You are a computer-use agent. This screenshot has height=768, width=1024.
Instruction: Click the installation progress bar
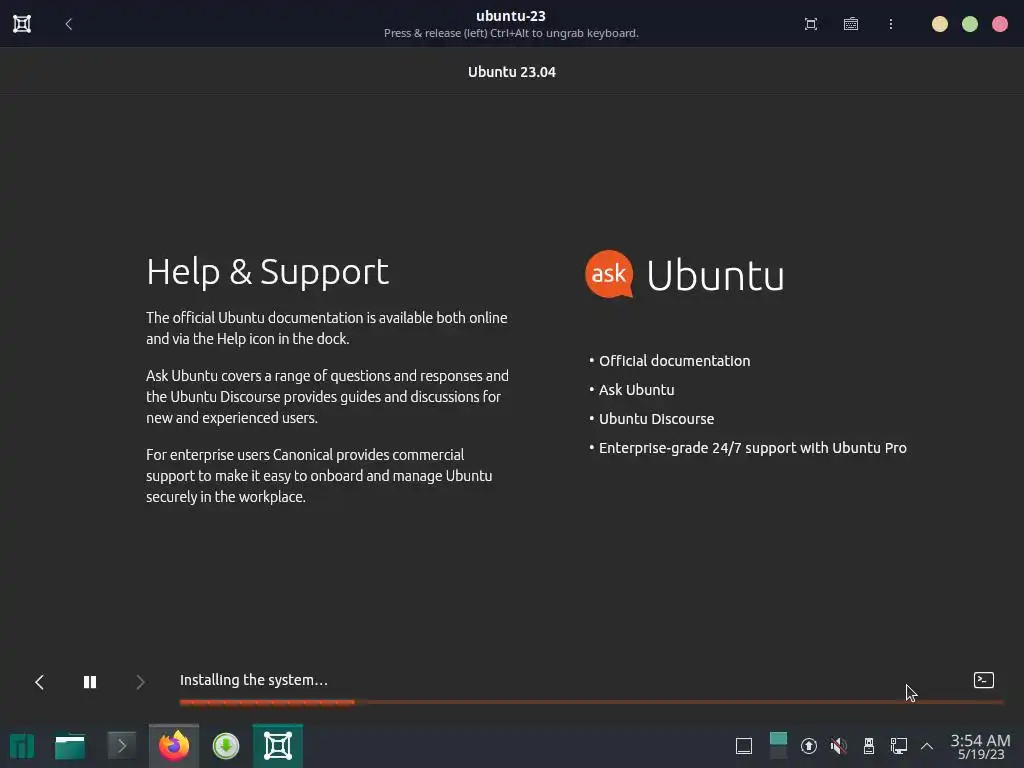(591, 702)
